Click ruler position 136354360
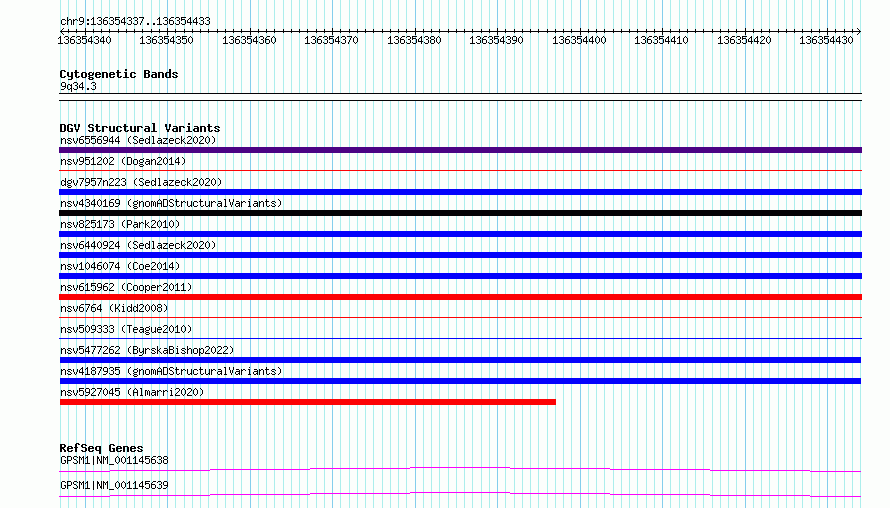The height and width of the screenshot is (508, 890). tap(249, 40)
